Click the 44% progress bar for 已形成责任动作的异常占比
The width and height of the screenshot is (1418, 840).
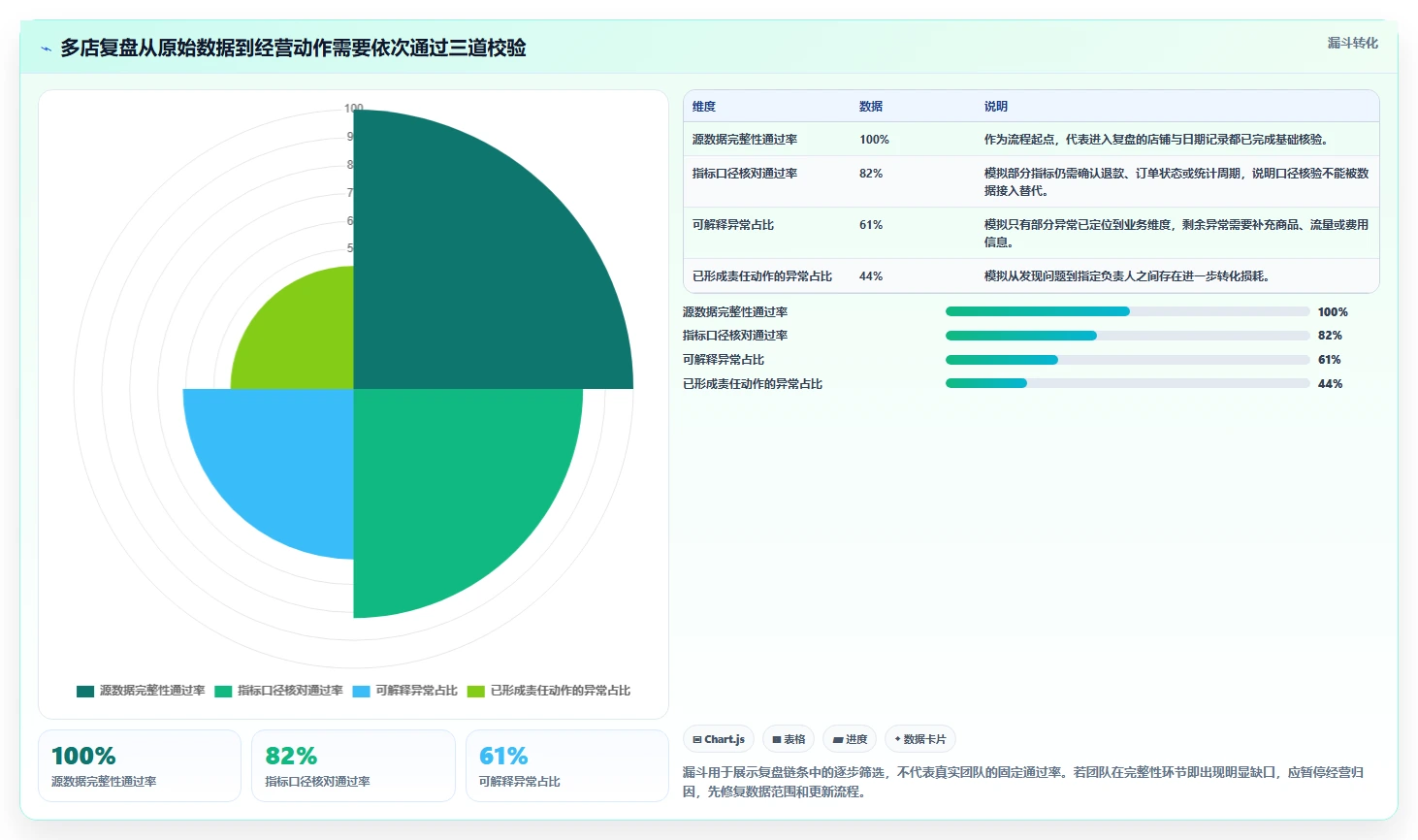pyautogui.click(x=1127, y=383)
